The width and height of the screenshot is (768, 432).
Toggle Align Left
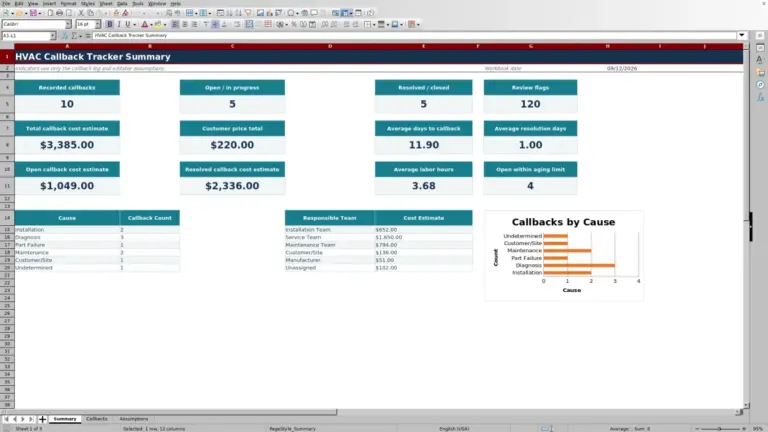175,24
